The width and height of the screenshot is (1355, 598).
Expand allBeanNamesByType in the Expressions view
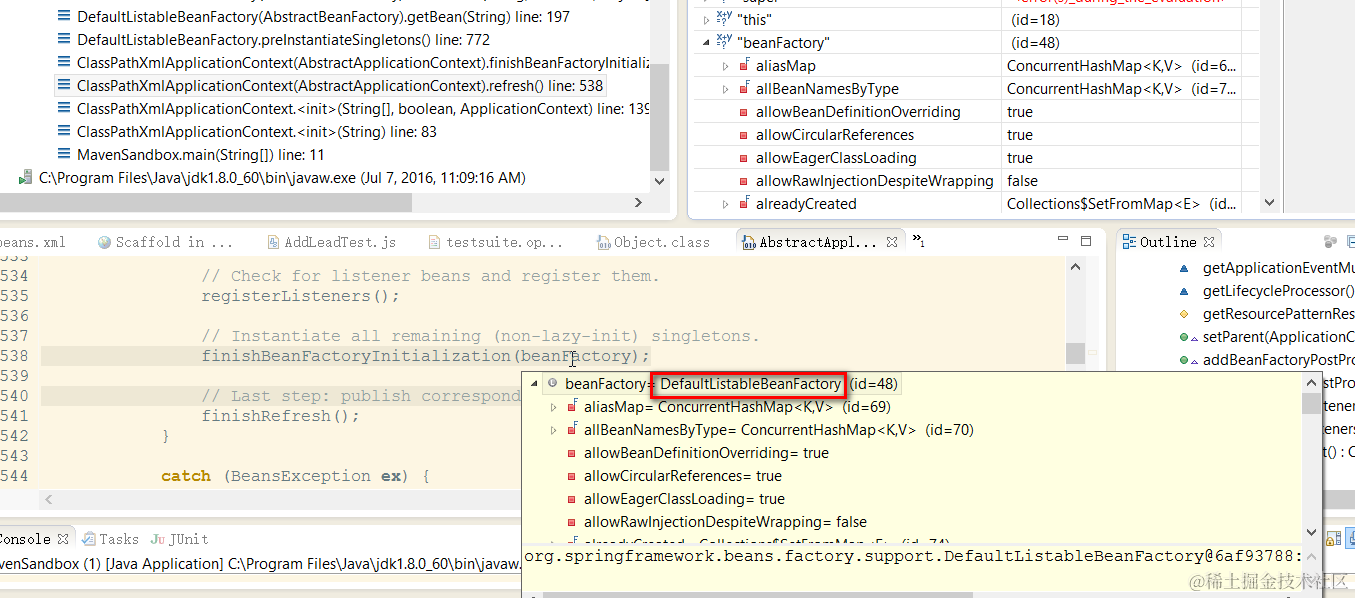pos(726,89)
